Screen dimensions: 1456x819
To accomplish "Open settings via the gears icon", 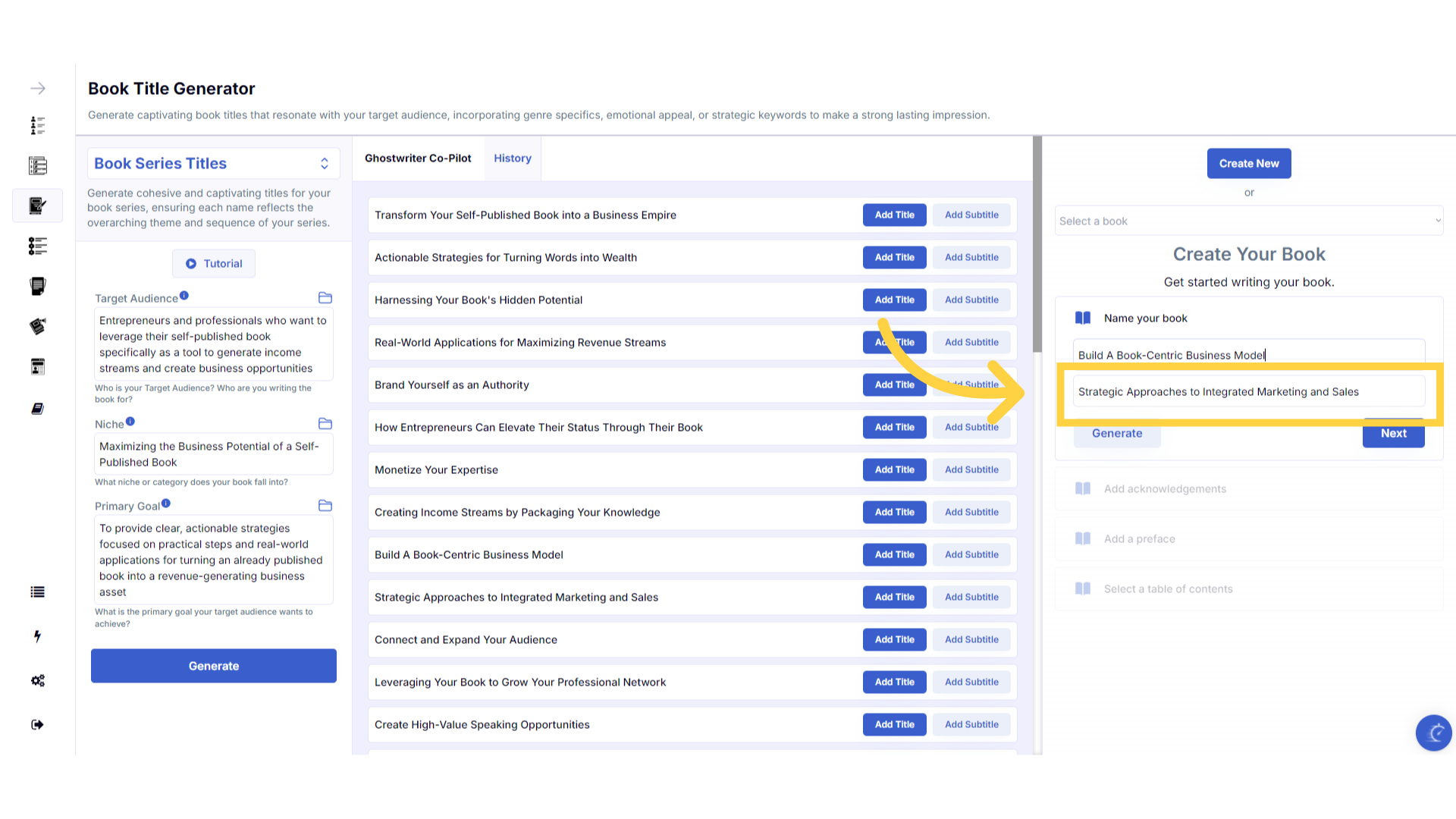I will (x=37, y=680).
